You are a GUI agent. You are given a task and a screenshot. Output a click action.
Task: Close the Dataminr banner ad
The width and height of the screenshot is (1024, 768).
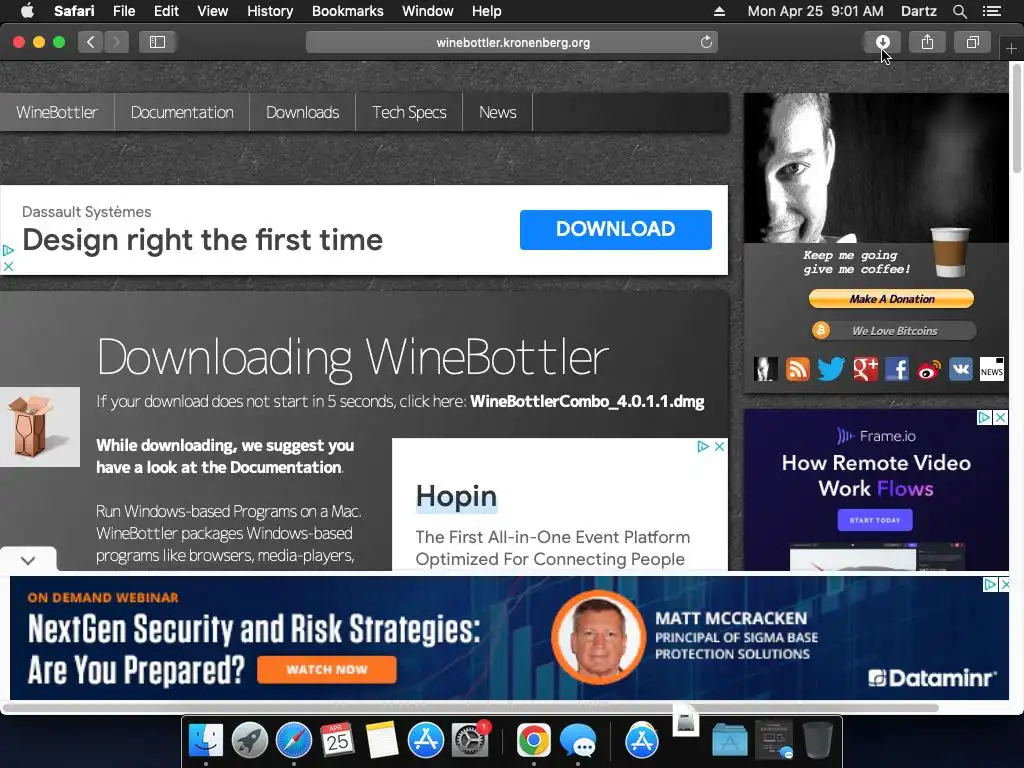coord(1005,584)
